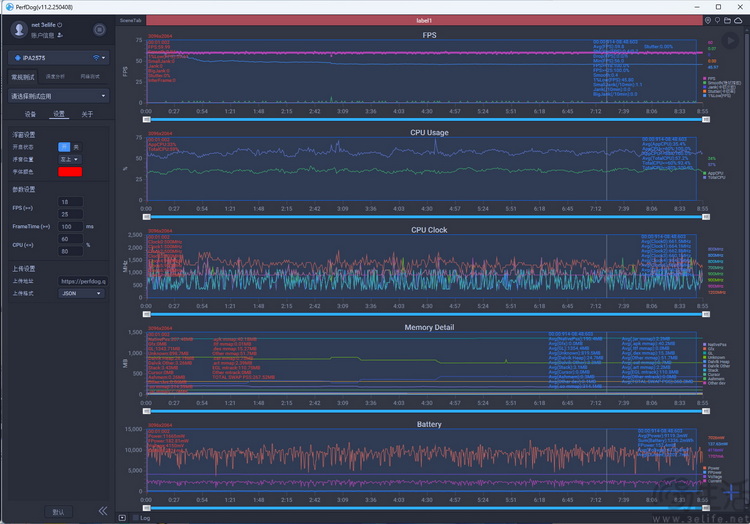Click the 参数设置 section heading

click(x=23, y=190)
